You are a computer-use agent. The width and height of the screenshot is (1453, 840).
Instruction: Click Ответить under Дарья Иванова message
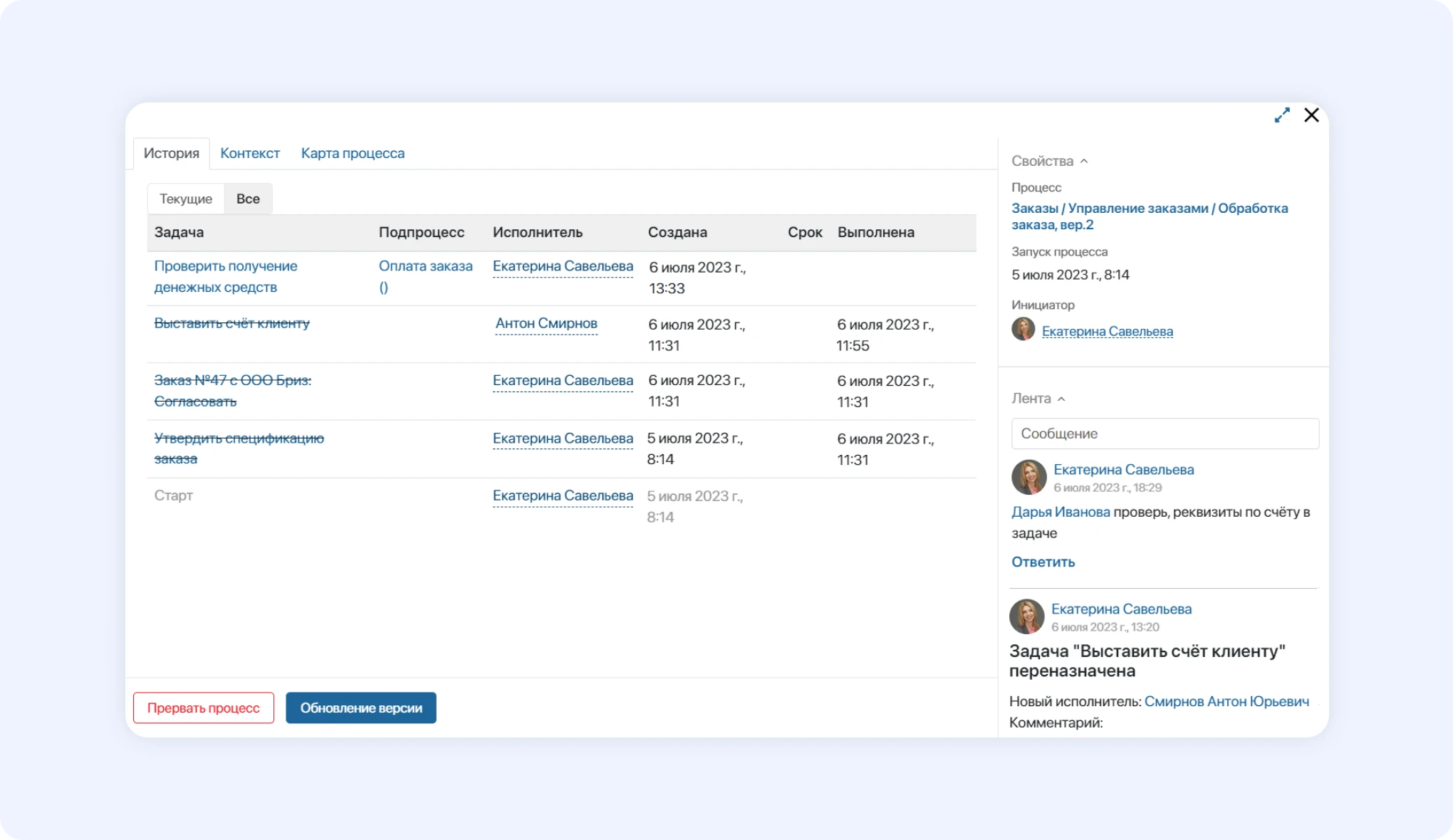tap(1043, 562)
